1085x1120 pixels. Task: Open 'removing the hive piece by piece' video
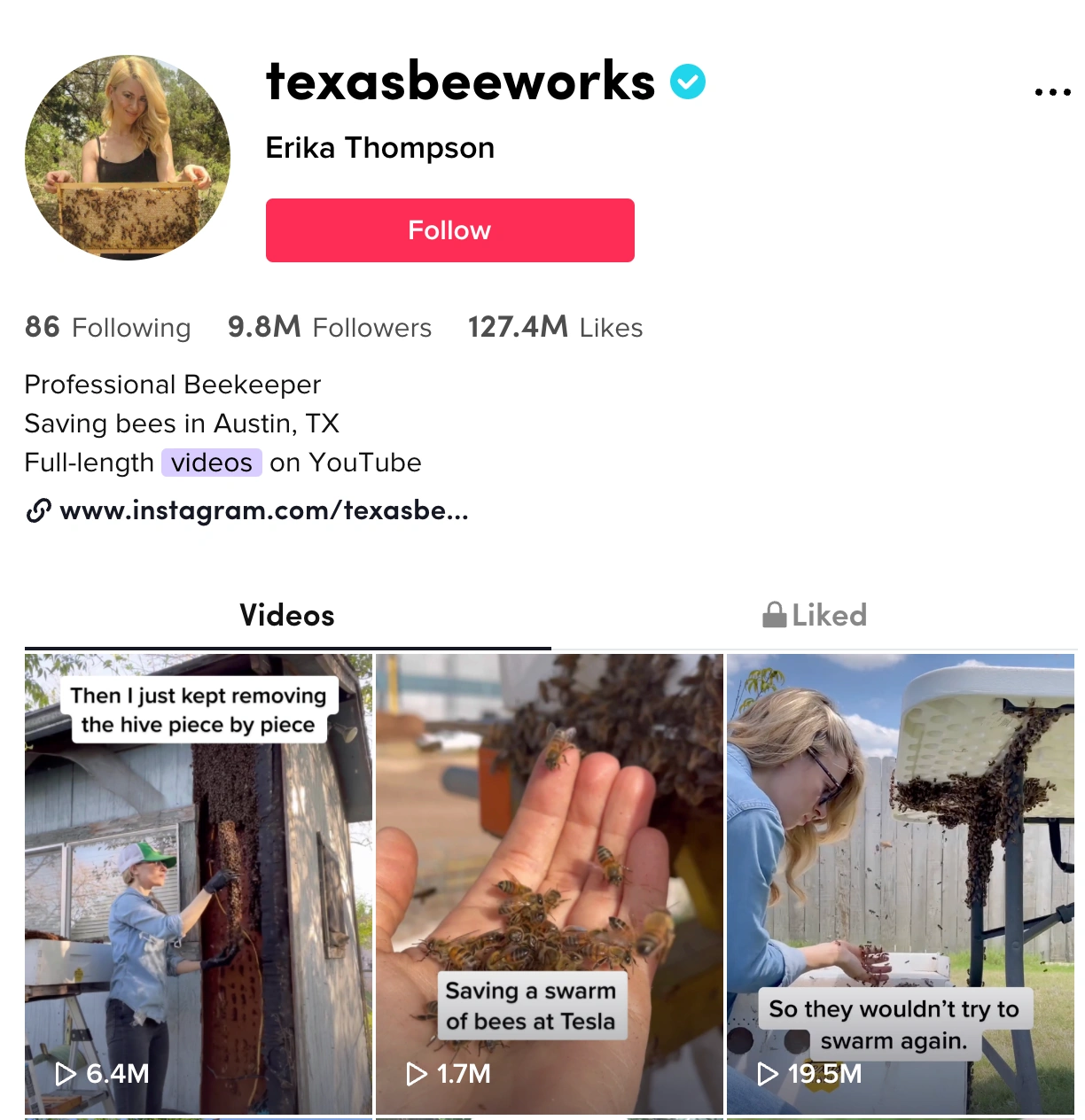click(199, 884)
